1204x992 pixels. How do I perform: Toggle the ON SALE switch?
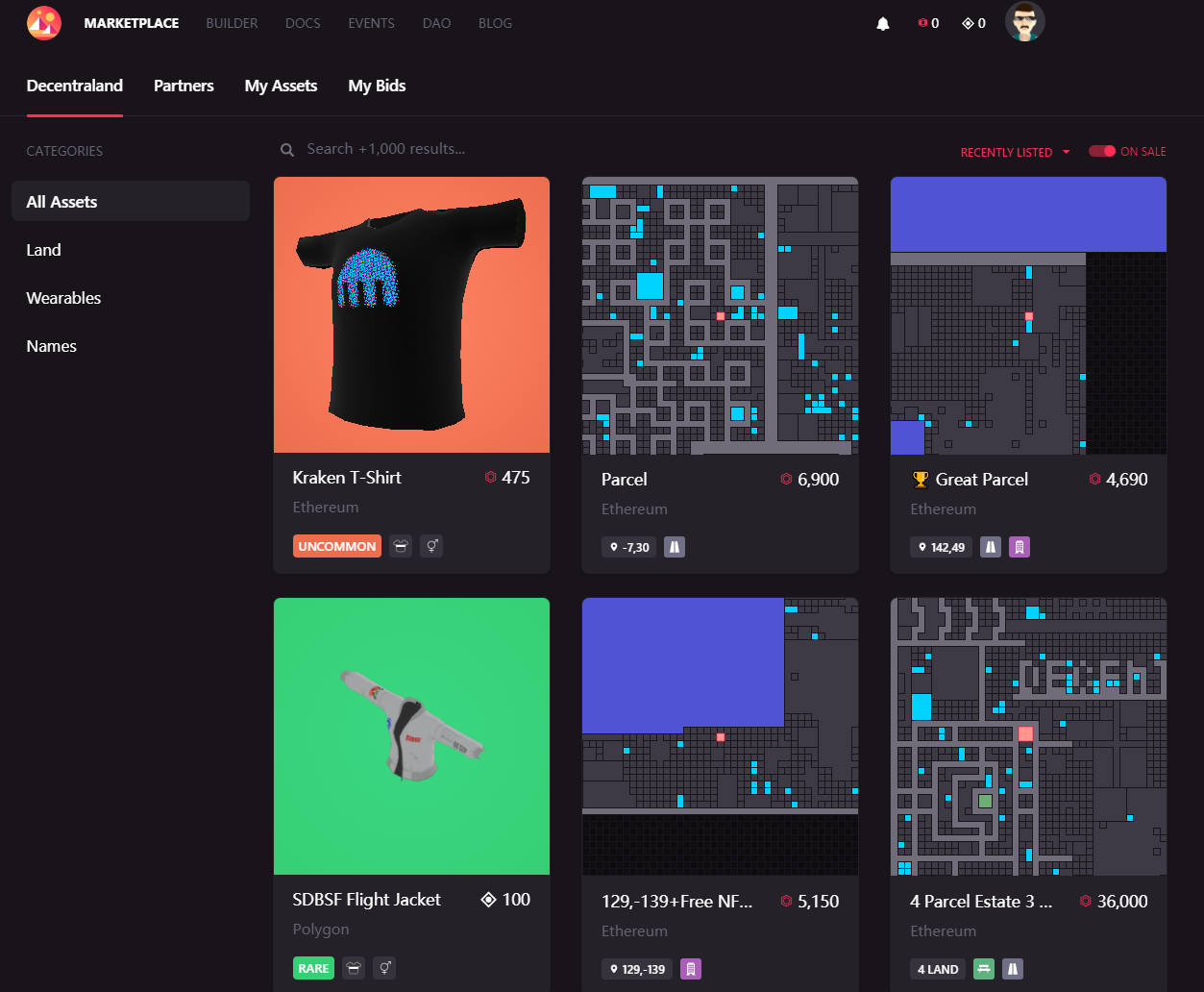[x=1101, y=151]
